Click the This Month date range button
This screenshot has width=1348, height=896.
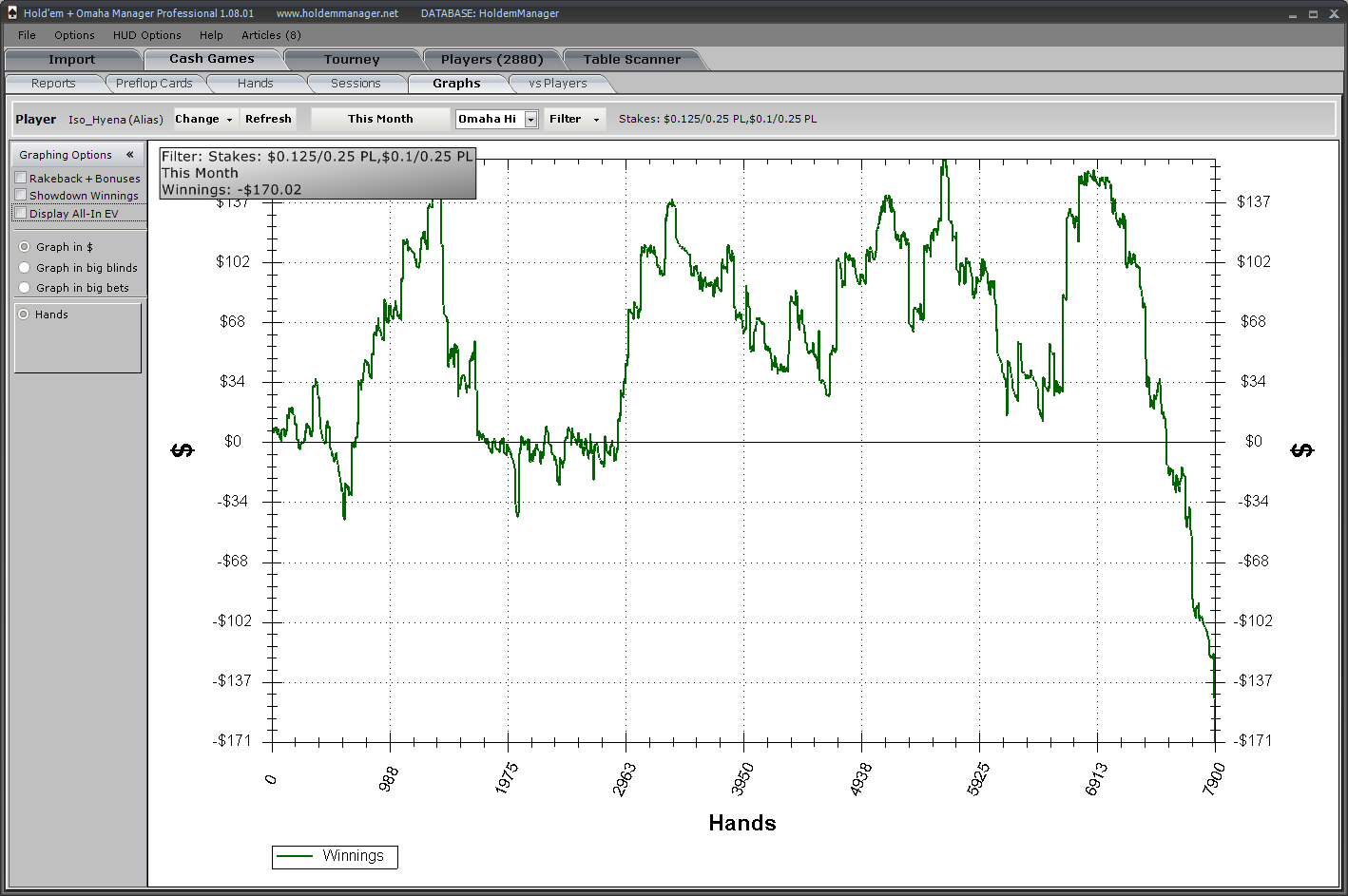click(x=380, y=119)
